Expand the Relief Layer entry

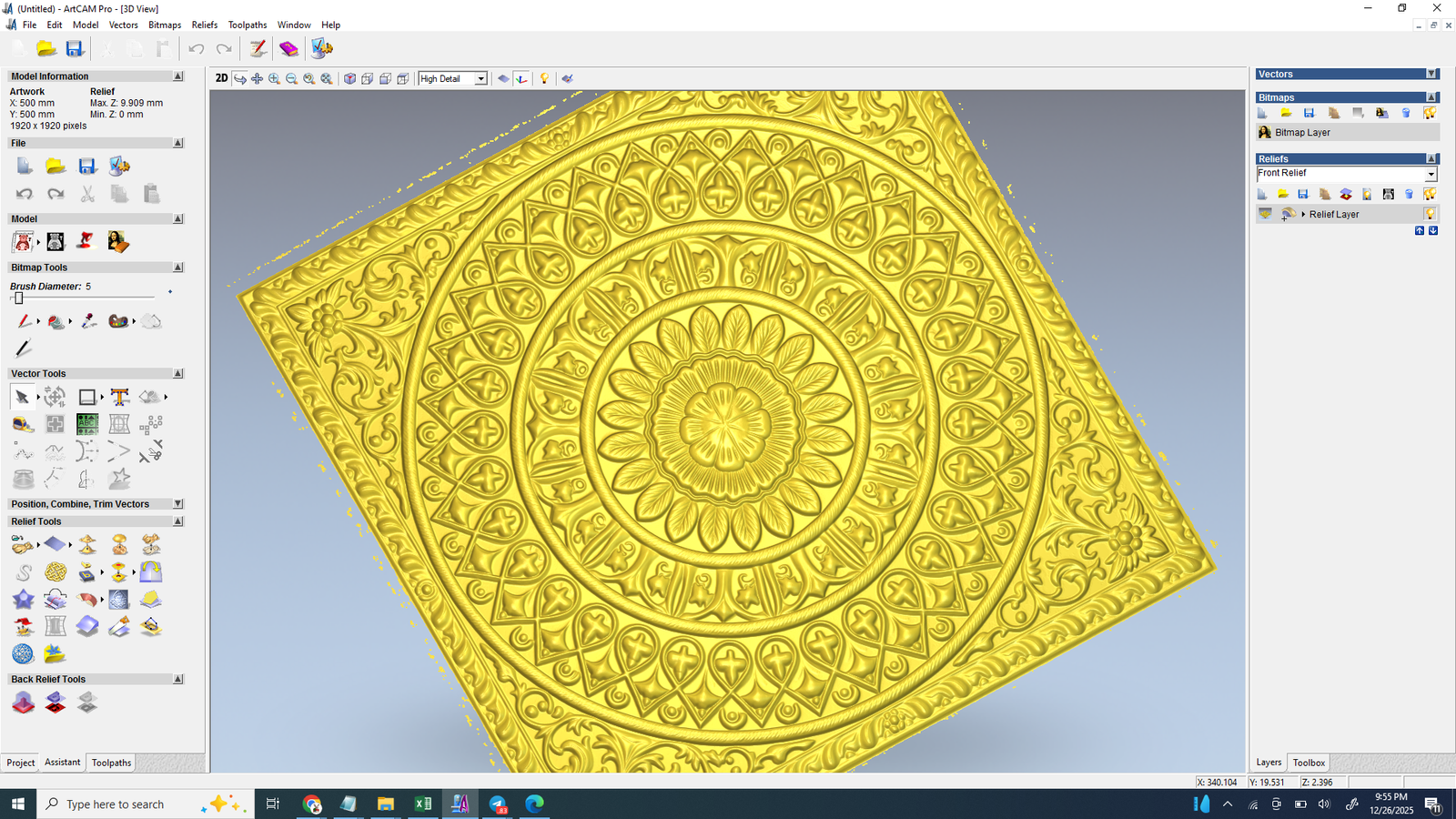(x=1303, y=214)
